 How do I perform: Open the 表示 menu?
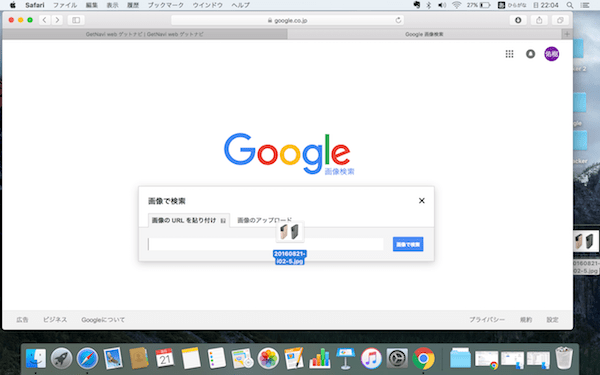[112, 5]
